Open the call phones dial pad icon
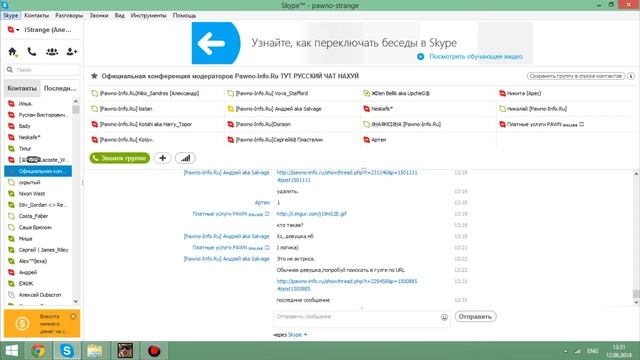This screenshot has height=360, width=640. pos(32,52)
